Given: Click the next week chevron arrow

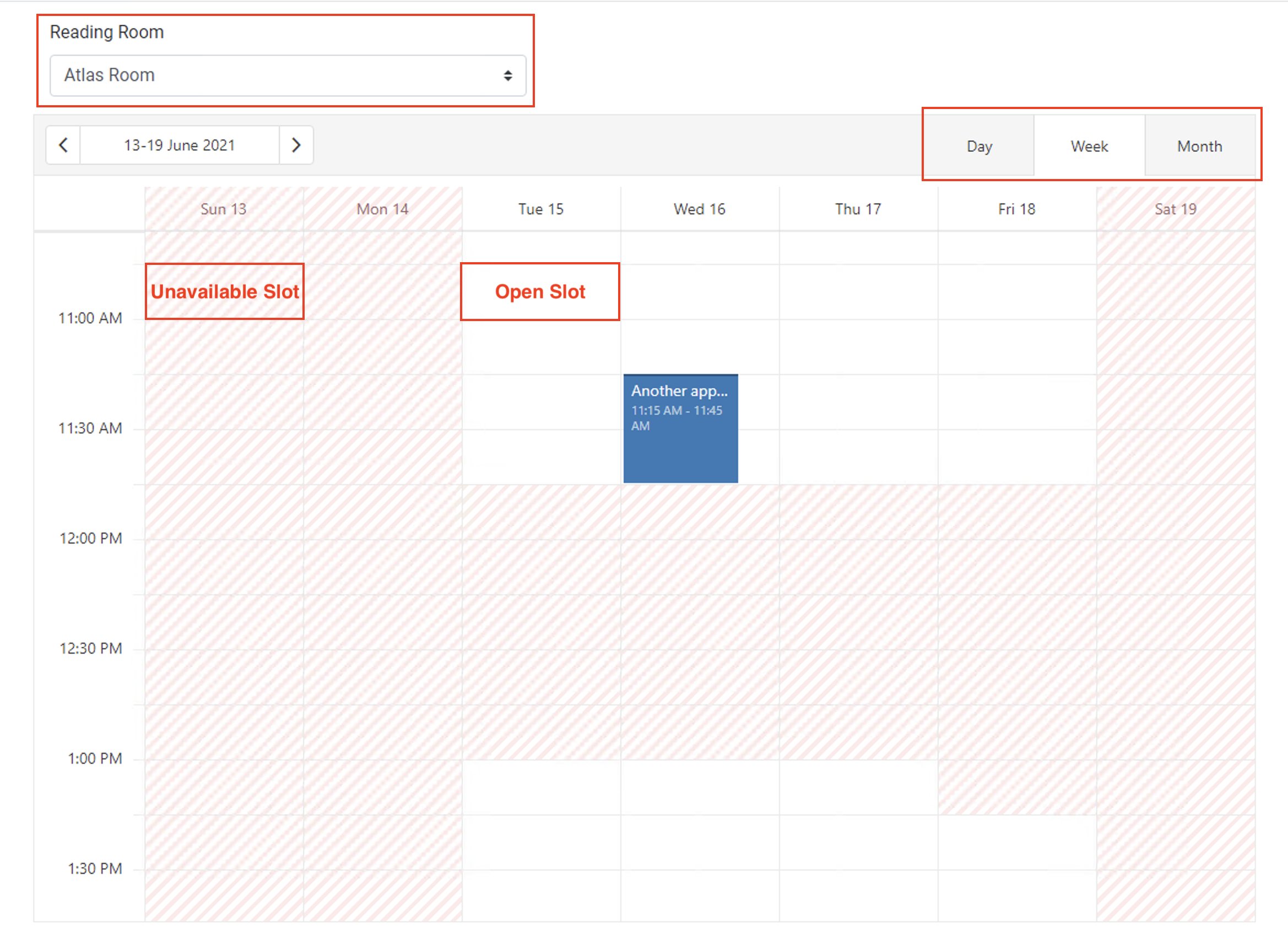Looking at the screenshot, I should (x=296, y=145).
